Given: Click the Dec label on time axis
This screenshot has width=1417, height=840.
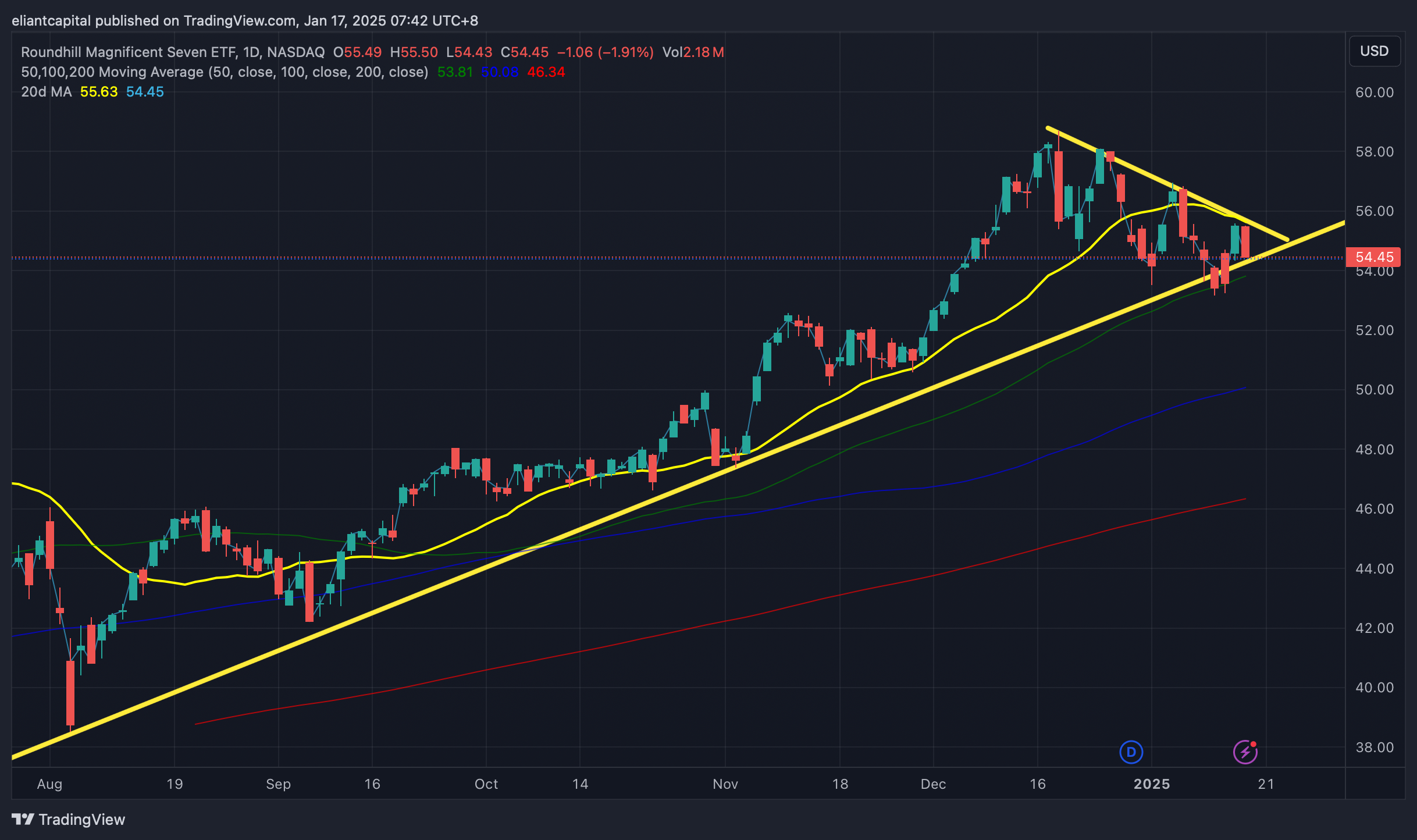Looking at the screenshot, I should point(933,784).
